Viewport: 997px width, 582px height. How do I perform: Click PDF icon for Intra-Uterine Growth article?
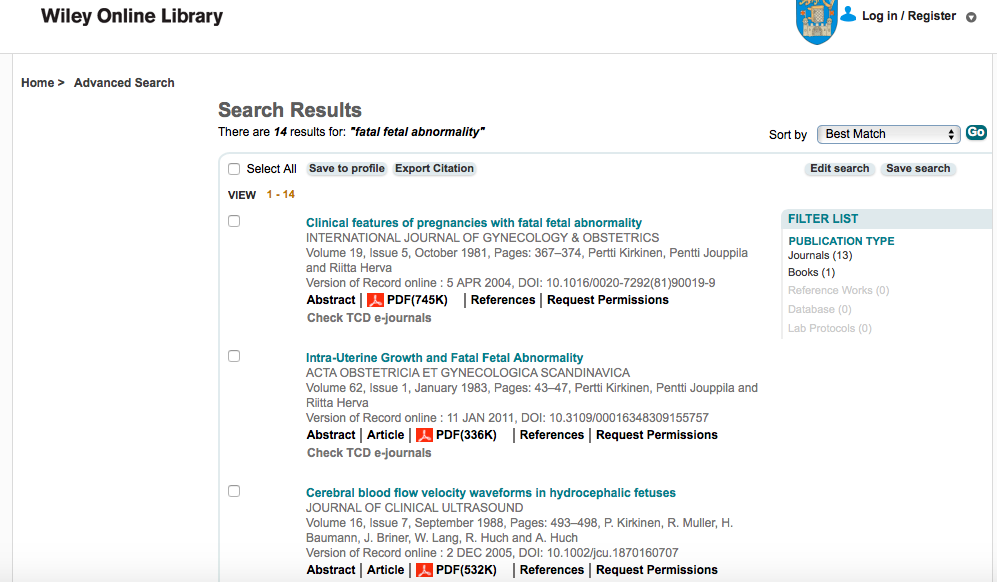(424, 435)
